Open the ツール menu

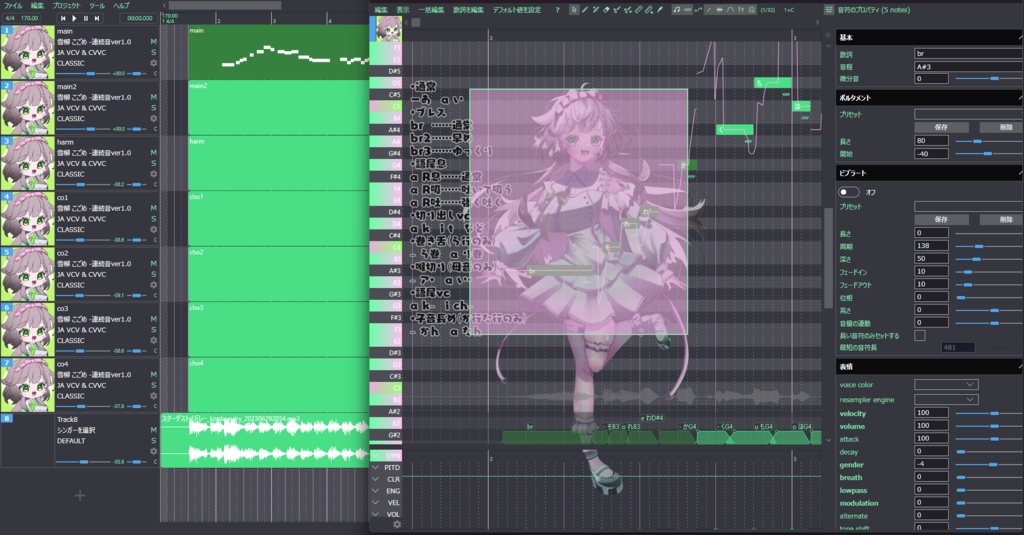tap(97, 5)
